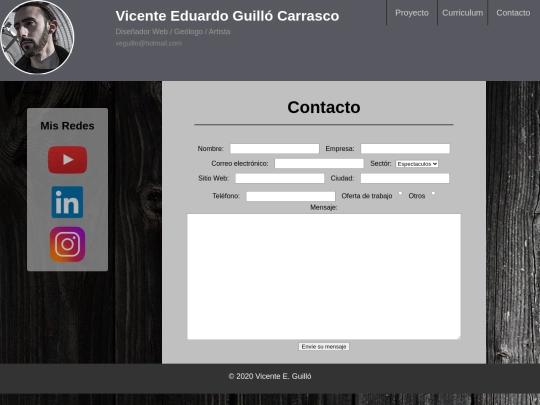Click the Mis Redes heading

(68, 126)
